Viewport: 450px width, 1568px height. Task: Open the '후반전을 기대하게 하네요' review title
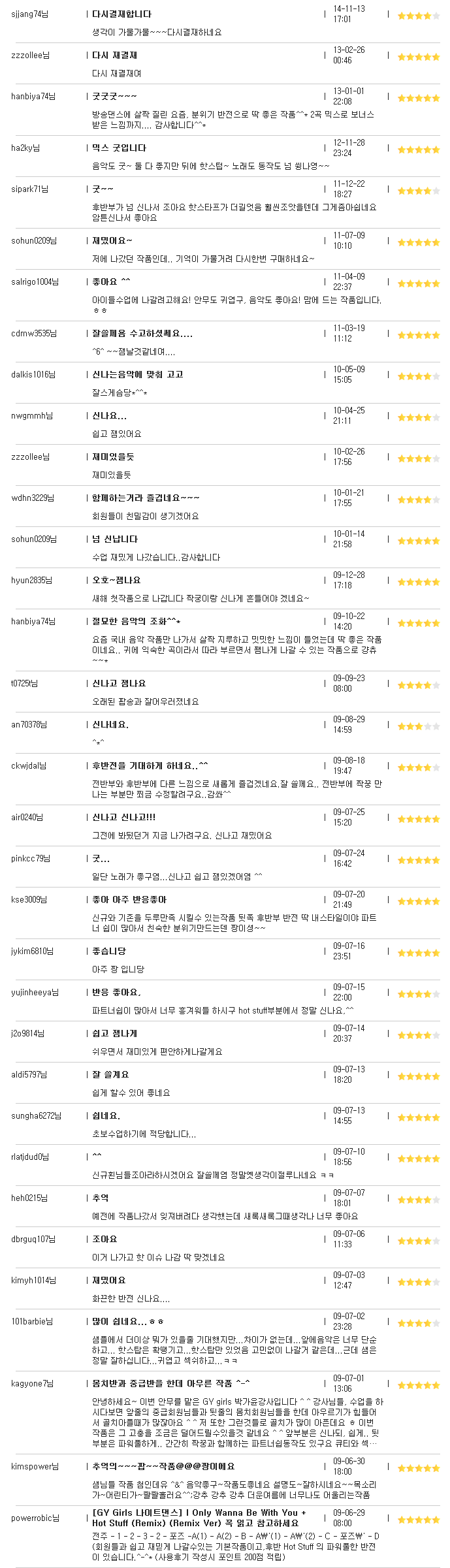coord(150,765)
